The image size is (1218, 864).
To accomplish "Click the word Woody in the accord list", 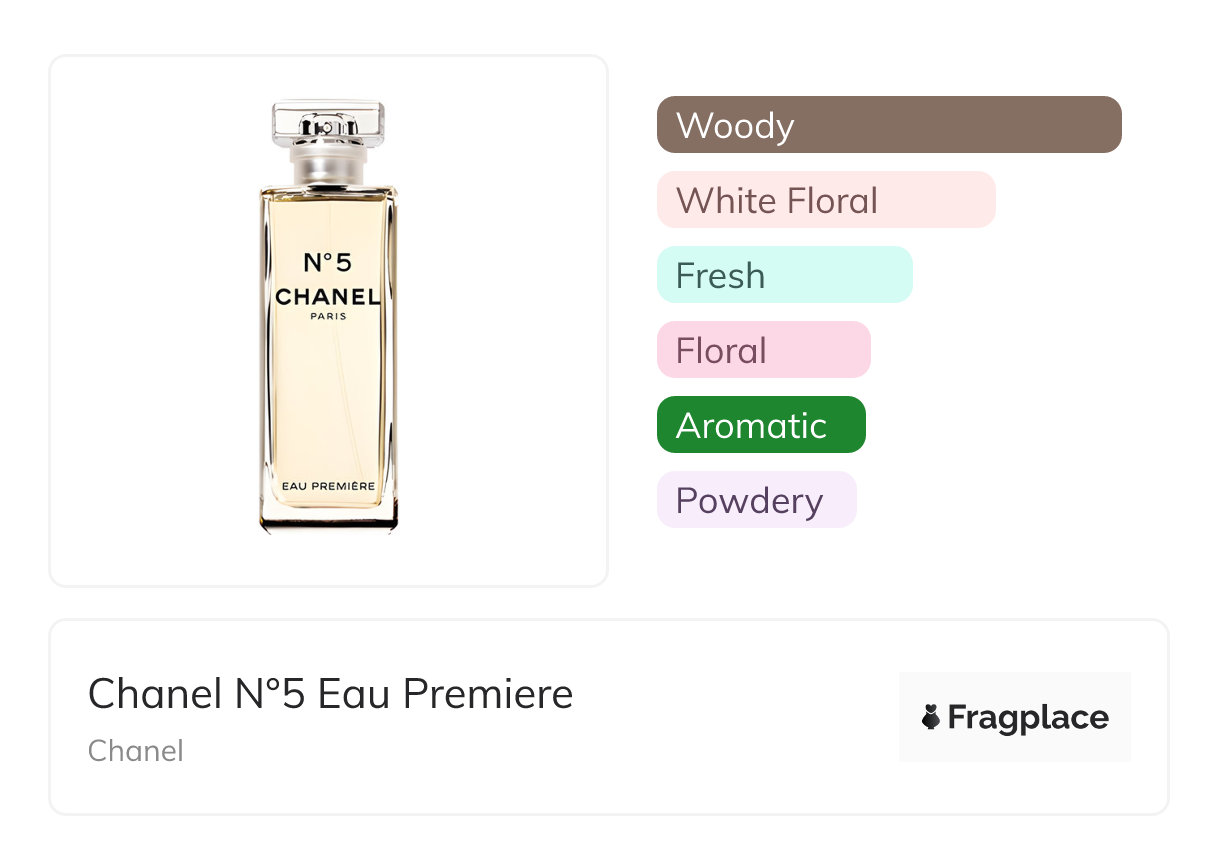I will [735, 126].
